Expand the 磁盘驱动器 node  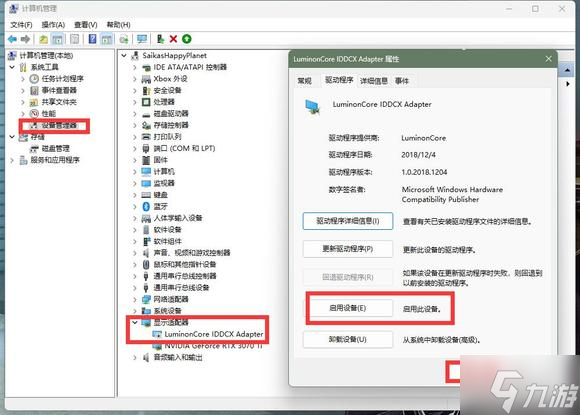click(x=135, y=114)
